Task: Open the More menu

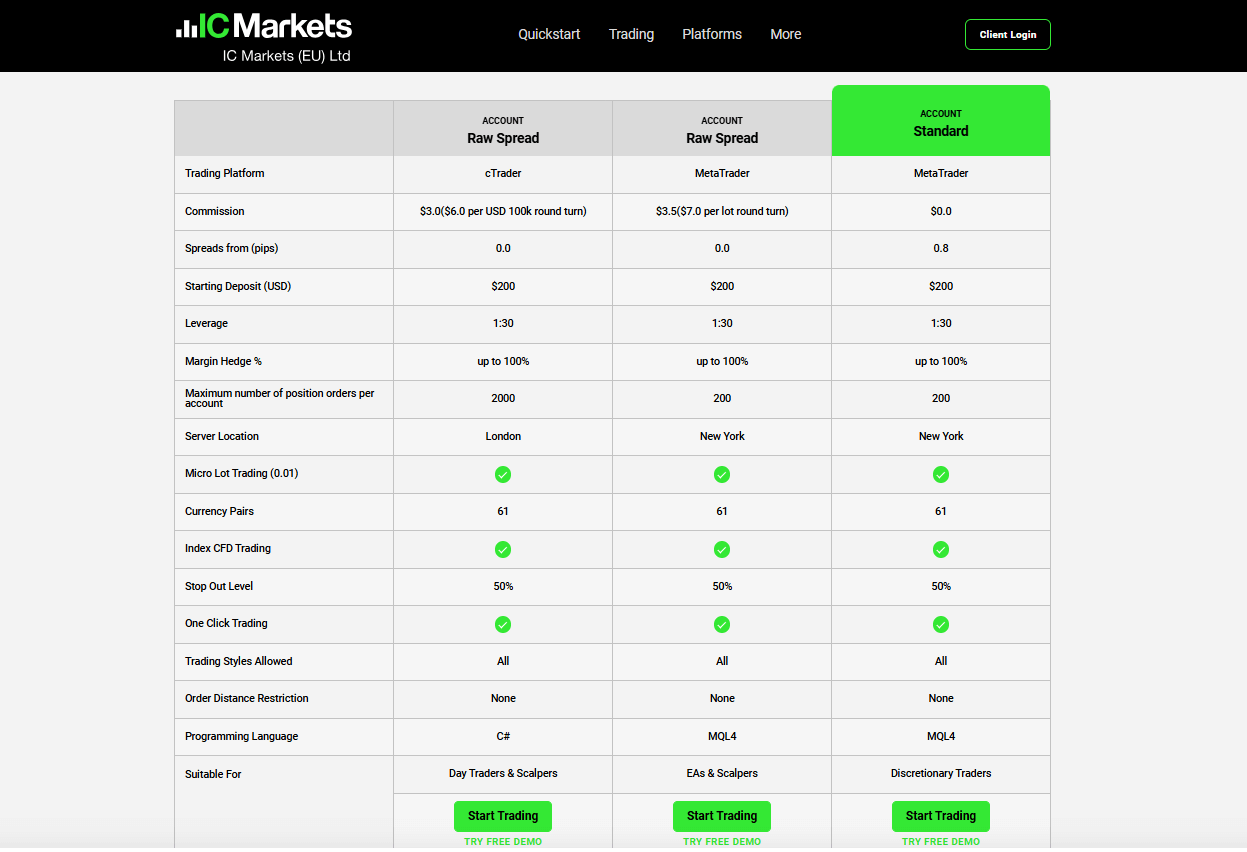Action: point(786,34)
